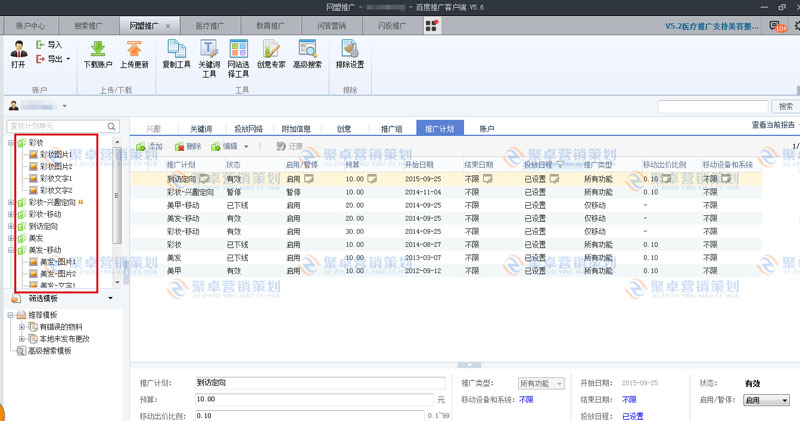
Task: Expand the 彩妆-兴趣定向 tree node
Action: (11, 203)
